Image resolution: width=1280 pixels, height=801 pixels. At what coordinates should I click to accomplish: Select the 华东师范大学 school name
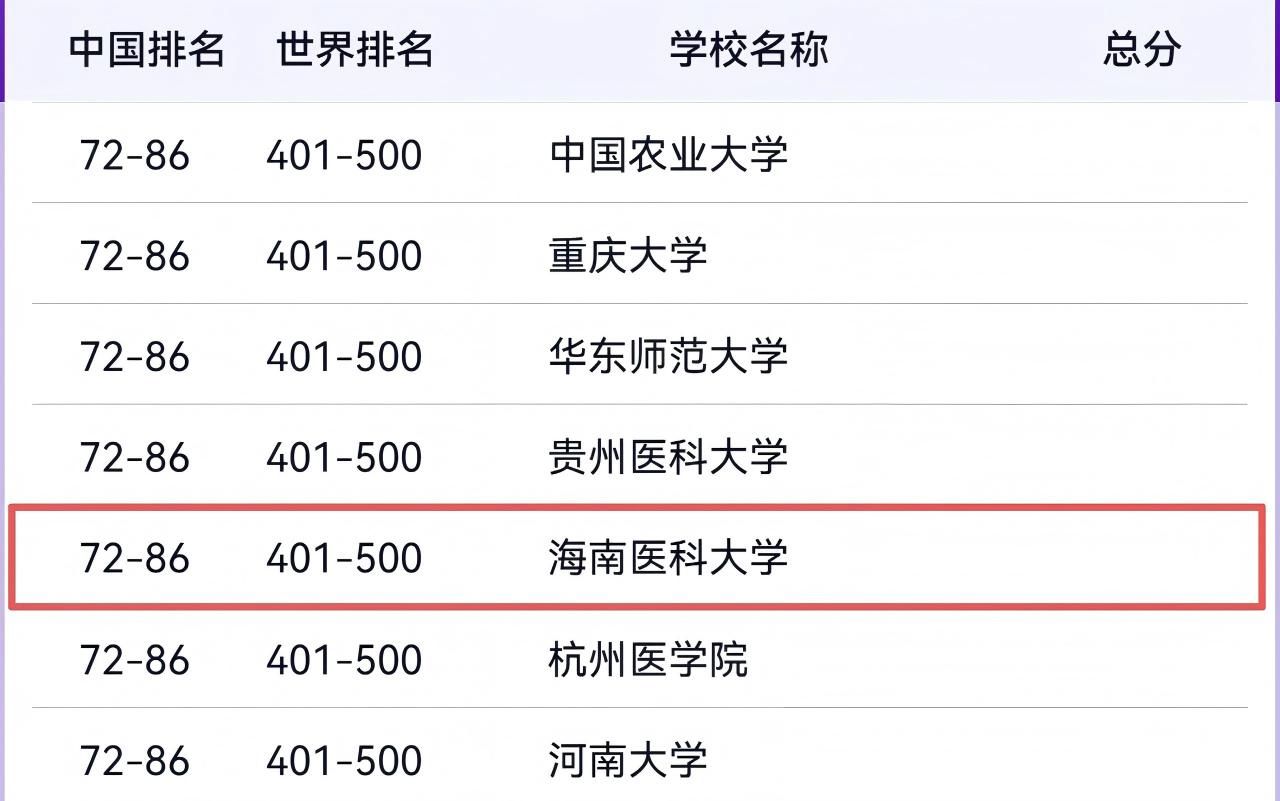pos(668,357)
